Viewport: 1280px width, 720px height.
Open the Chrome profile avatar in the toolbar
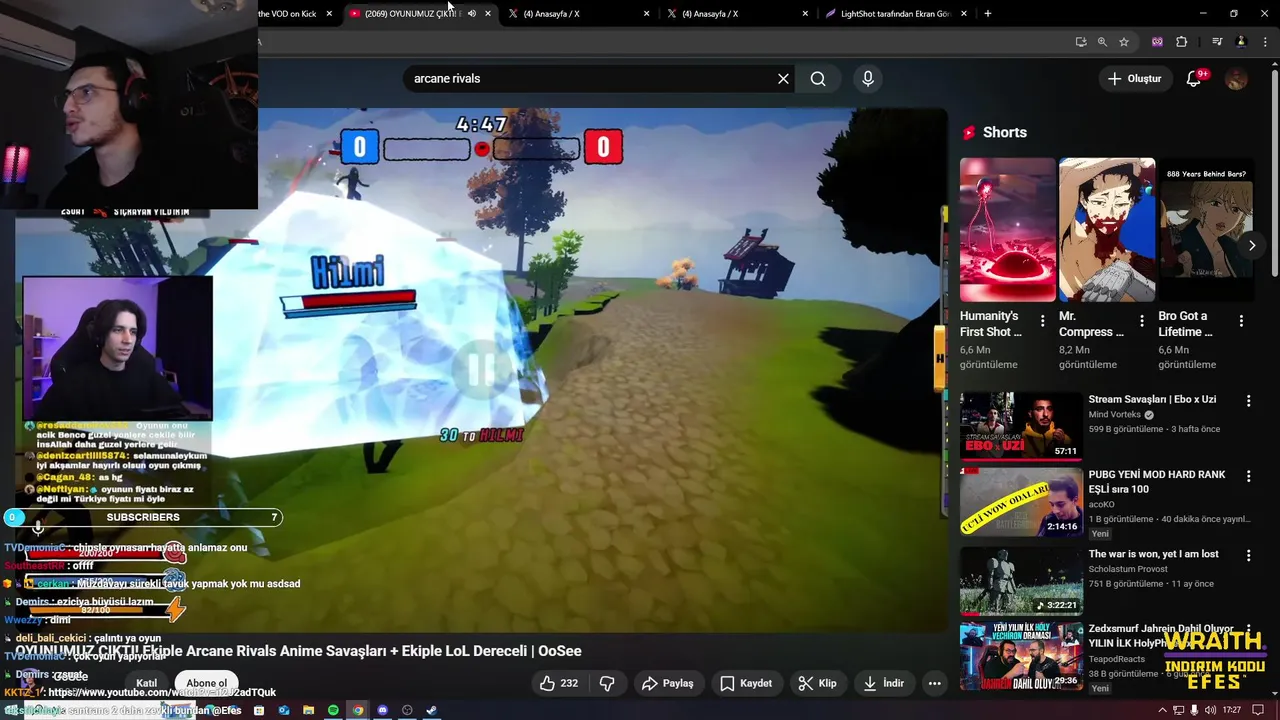(x=1241, y=42)
